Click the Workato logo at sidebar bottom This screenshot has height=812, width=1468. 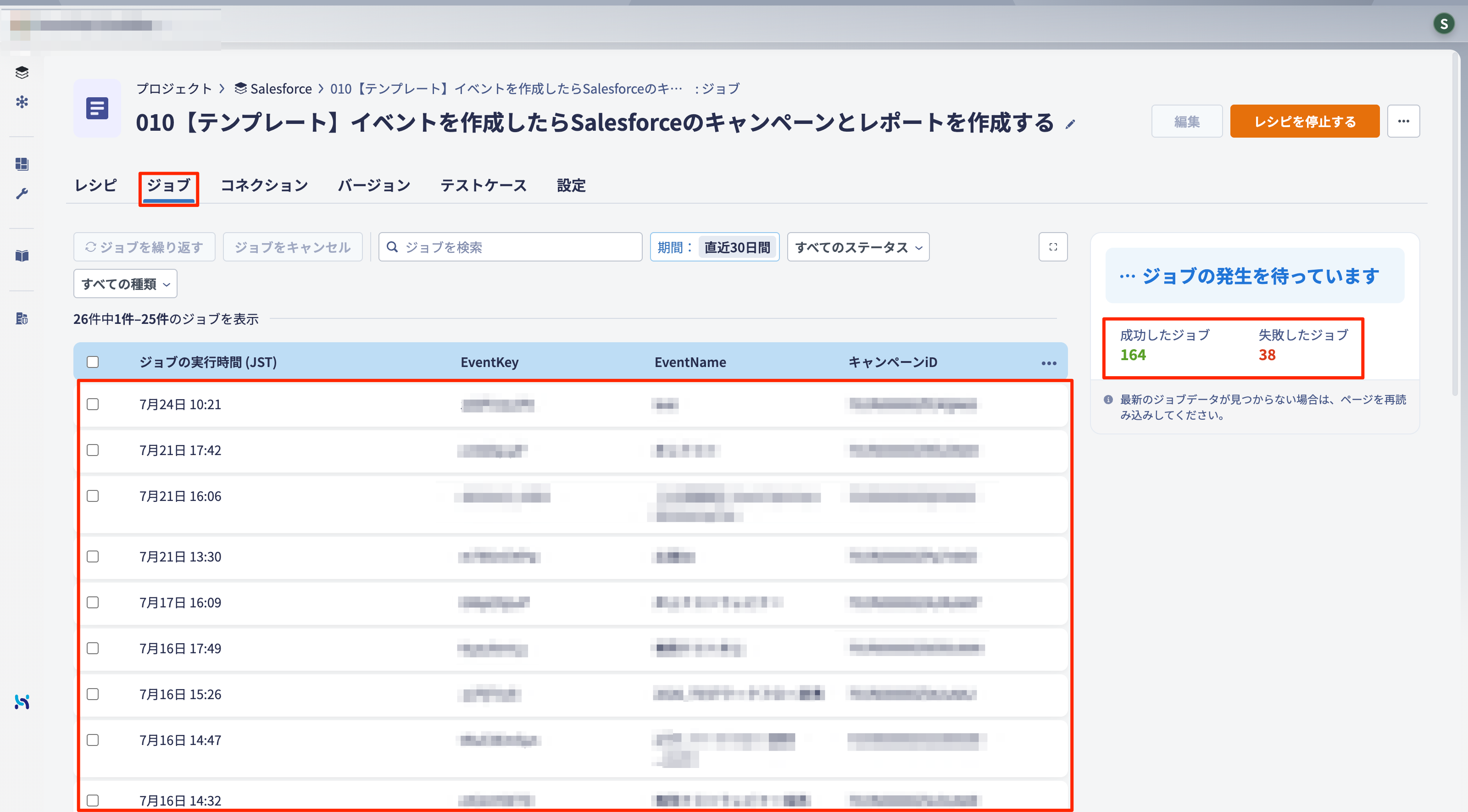22,701
